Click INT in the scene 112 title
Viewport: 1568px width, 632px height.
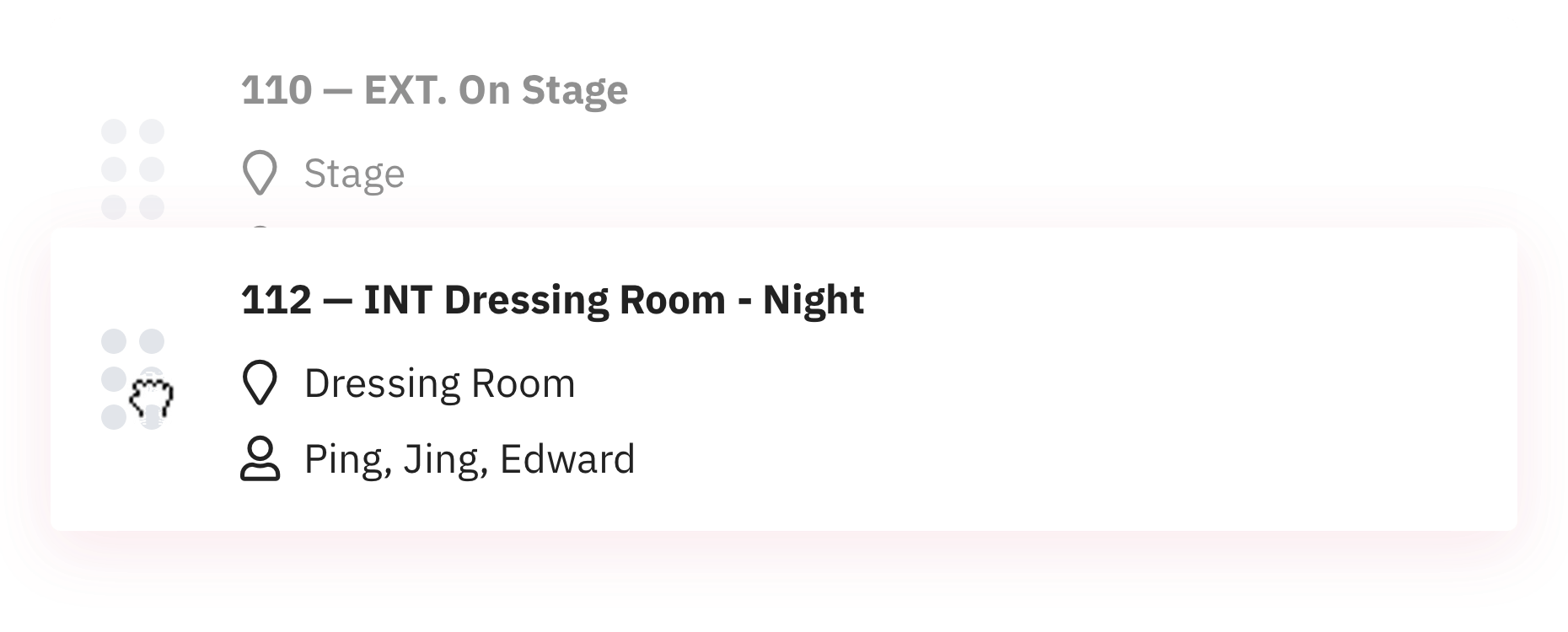[x=398, y=300]
